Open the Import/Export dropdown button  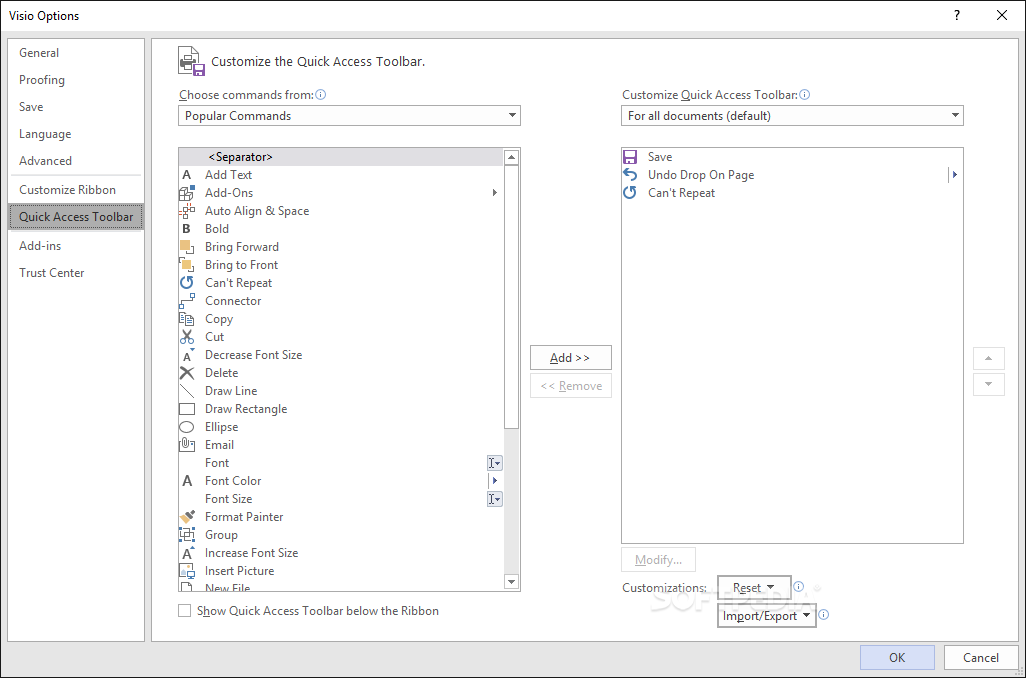(x=766, y=616)
